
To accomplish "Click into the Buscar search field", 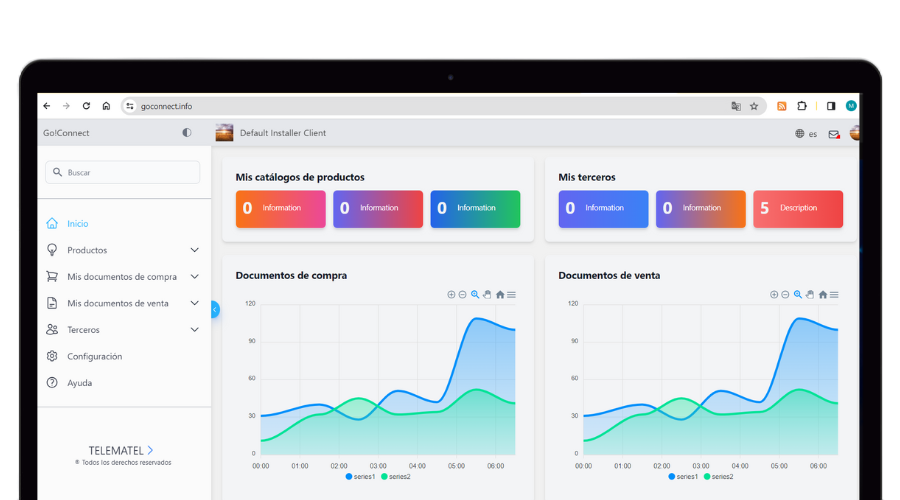I will coord(123,172).
